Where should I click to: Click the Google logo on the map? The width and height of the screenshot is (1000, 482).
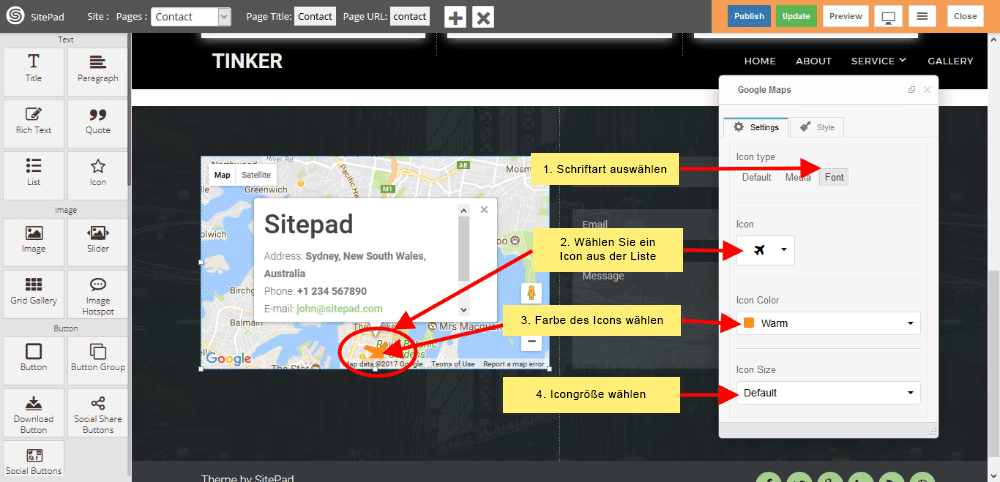point(228,359)
